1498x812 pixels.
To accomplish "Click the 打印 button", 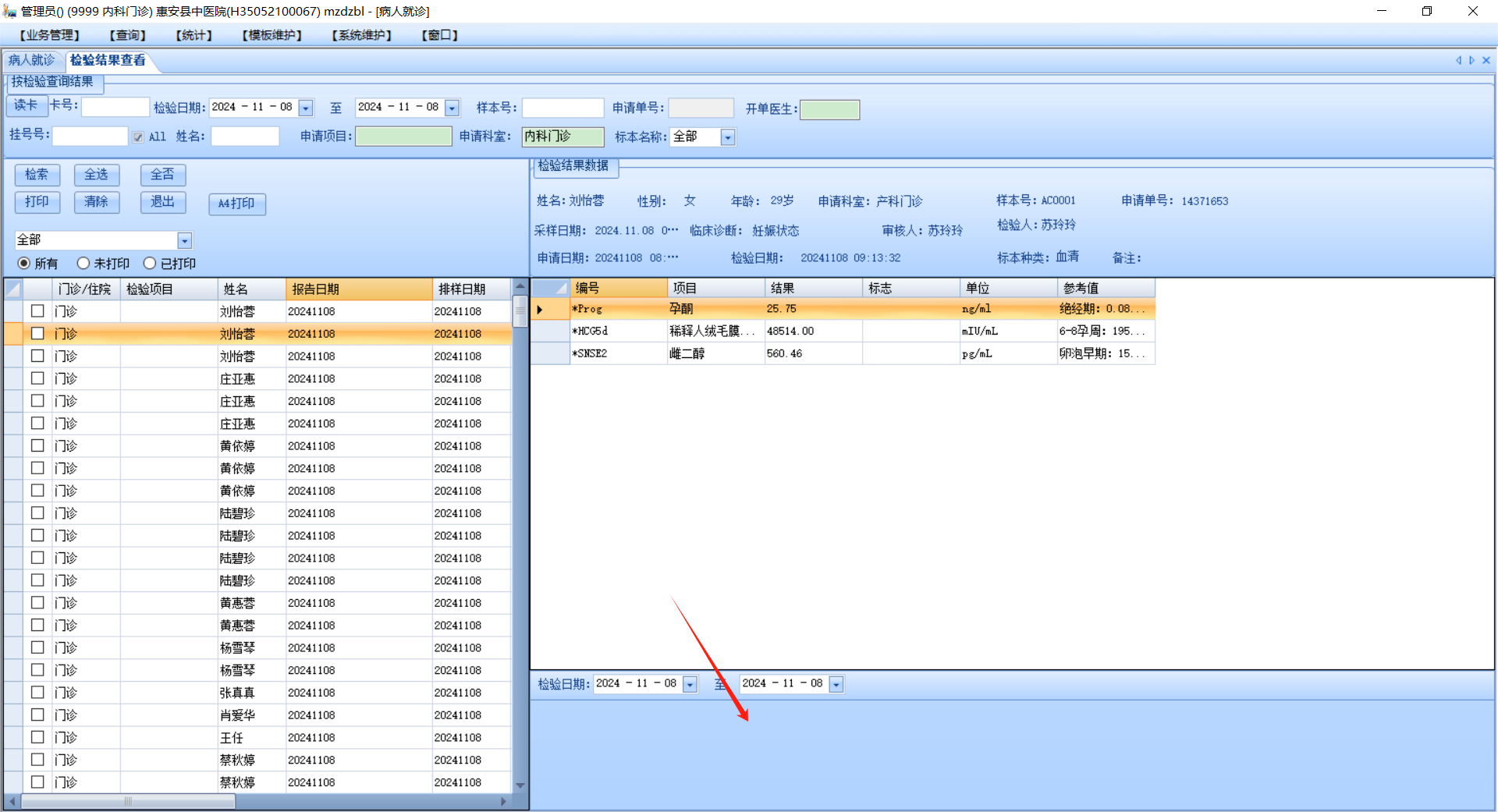I will (37, 202).
